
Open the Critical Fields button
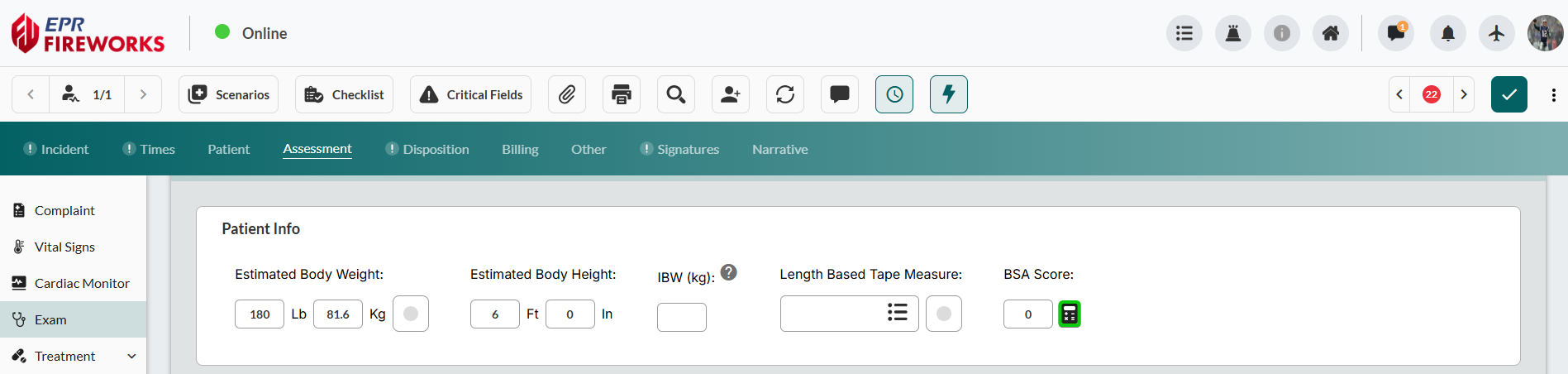point(471,94)
